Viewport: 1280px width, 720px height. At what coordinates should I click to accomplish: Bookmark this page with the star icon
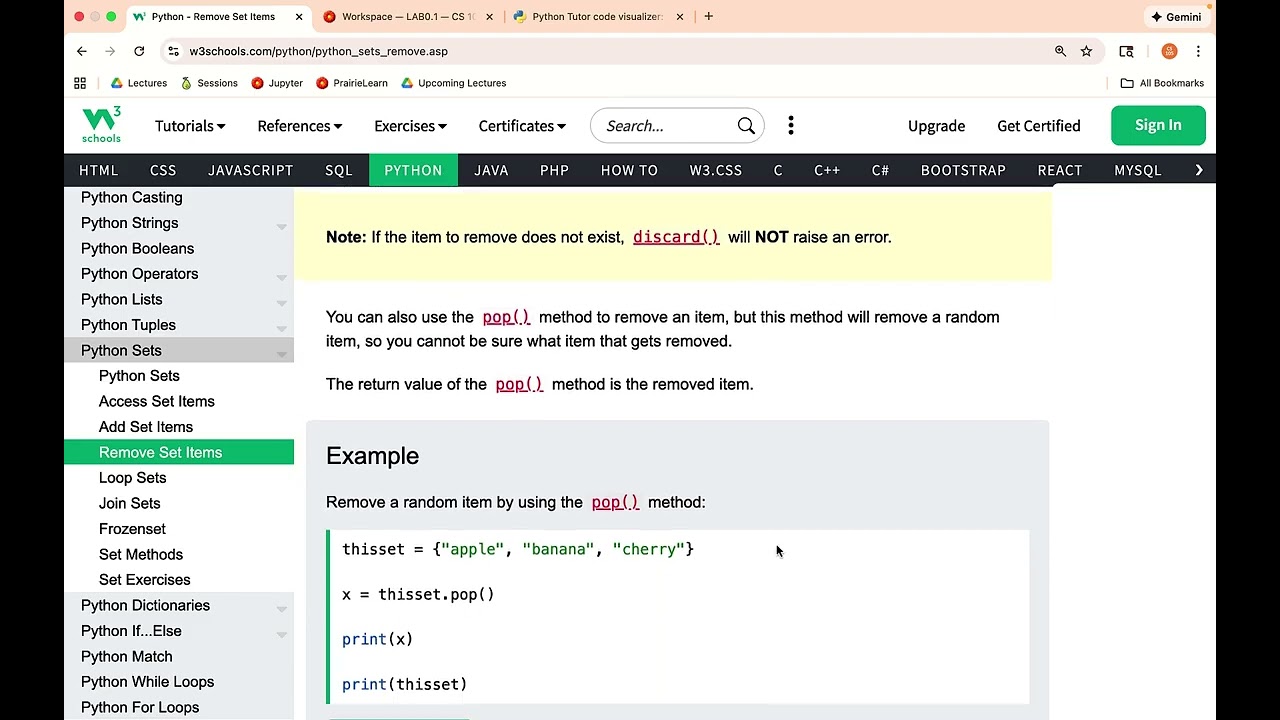pos(1086,51)
